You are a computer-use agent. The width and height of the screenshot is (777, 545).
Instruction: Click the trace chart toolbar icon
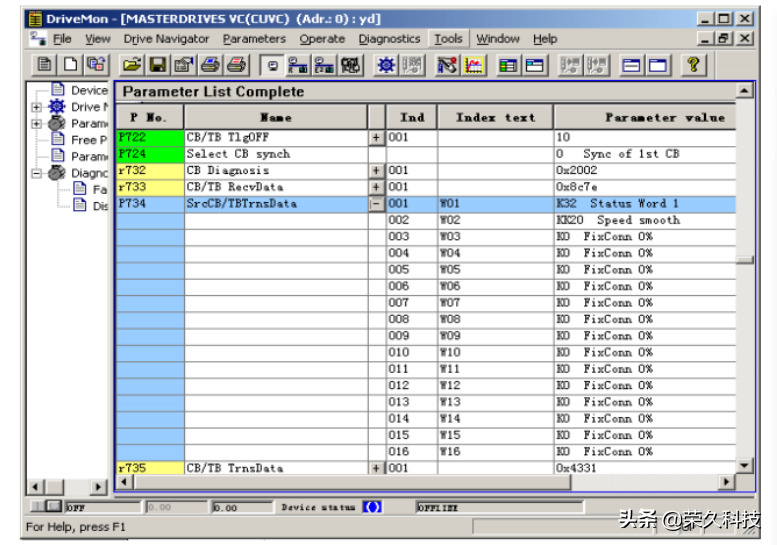[473, 65]
